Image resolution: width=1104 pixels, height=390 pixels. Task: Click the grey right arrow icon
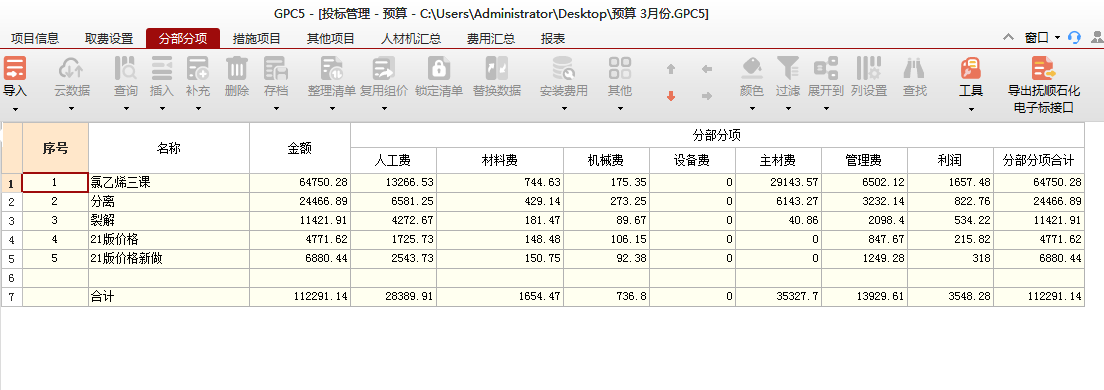click(x=707, y=96)
